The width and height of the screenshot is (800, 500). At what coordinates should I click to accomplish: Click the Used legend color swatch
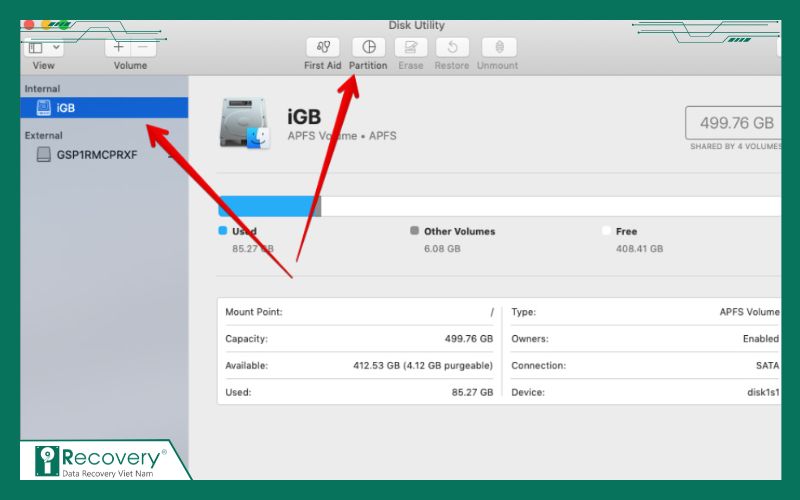[x=223, y=231]
